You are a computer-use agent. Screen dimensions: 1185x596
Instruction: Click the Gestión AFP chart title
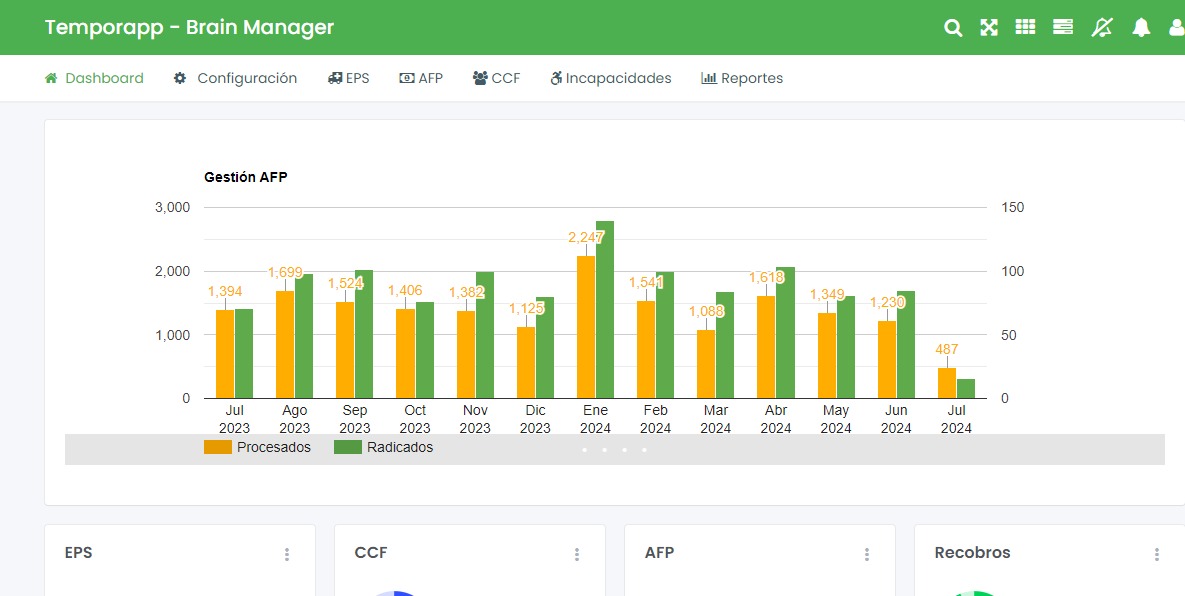tap(246, 178)
